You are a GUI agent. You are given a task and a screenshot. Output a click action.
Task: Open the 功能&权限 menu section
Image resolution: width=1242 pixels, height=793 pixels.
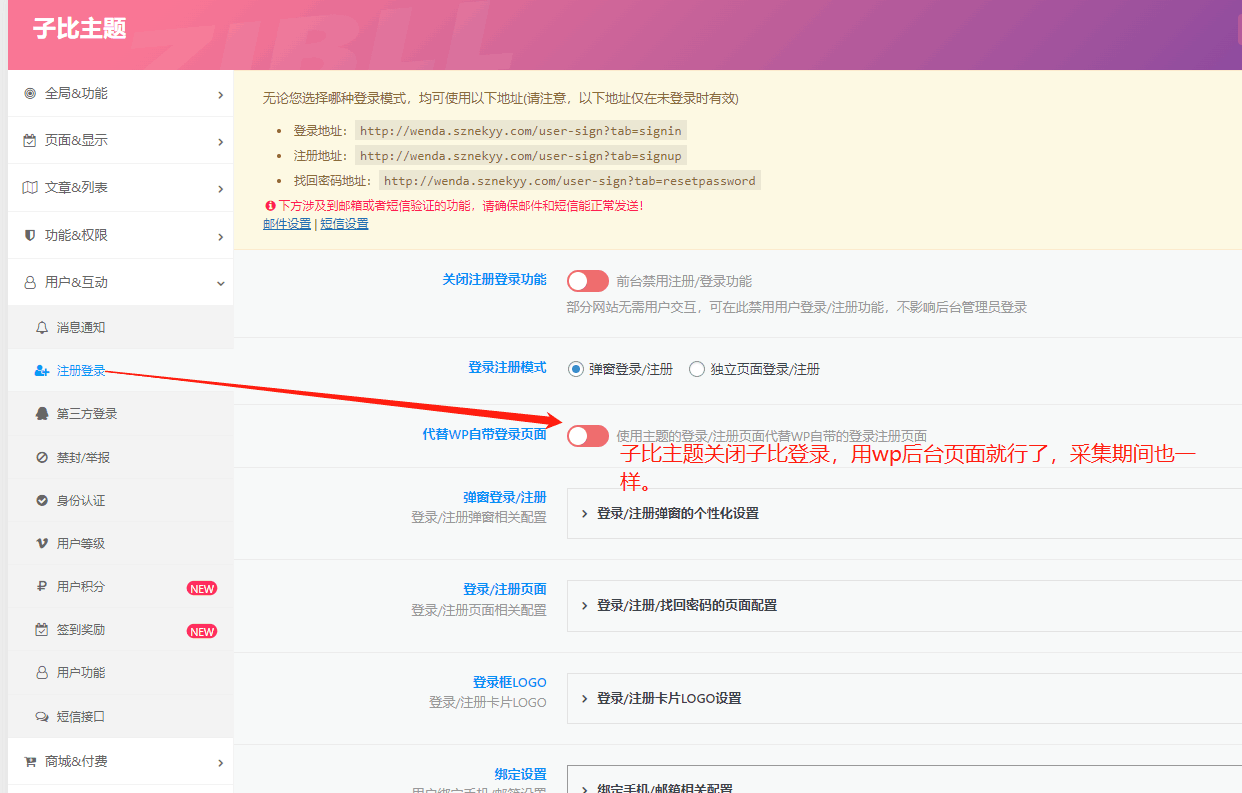(120, 235)
